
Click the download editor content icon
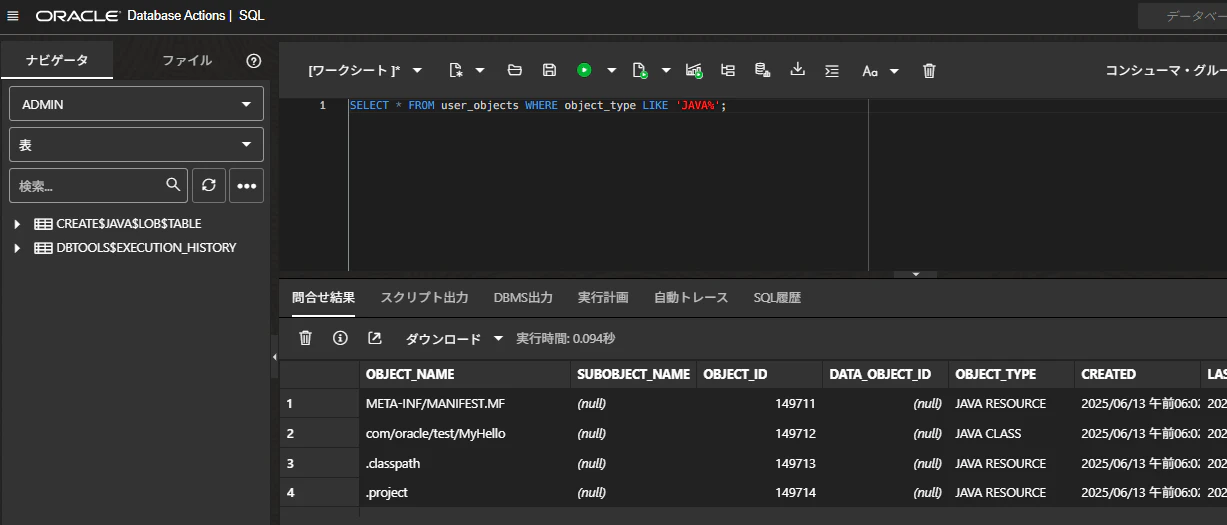[797, 70]
